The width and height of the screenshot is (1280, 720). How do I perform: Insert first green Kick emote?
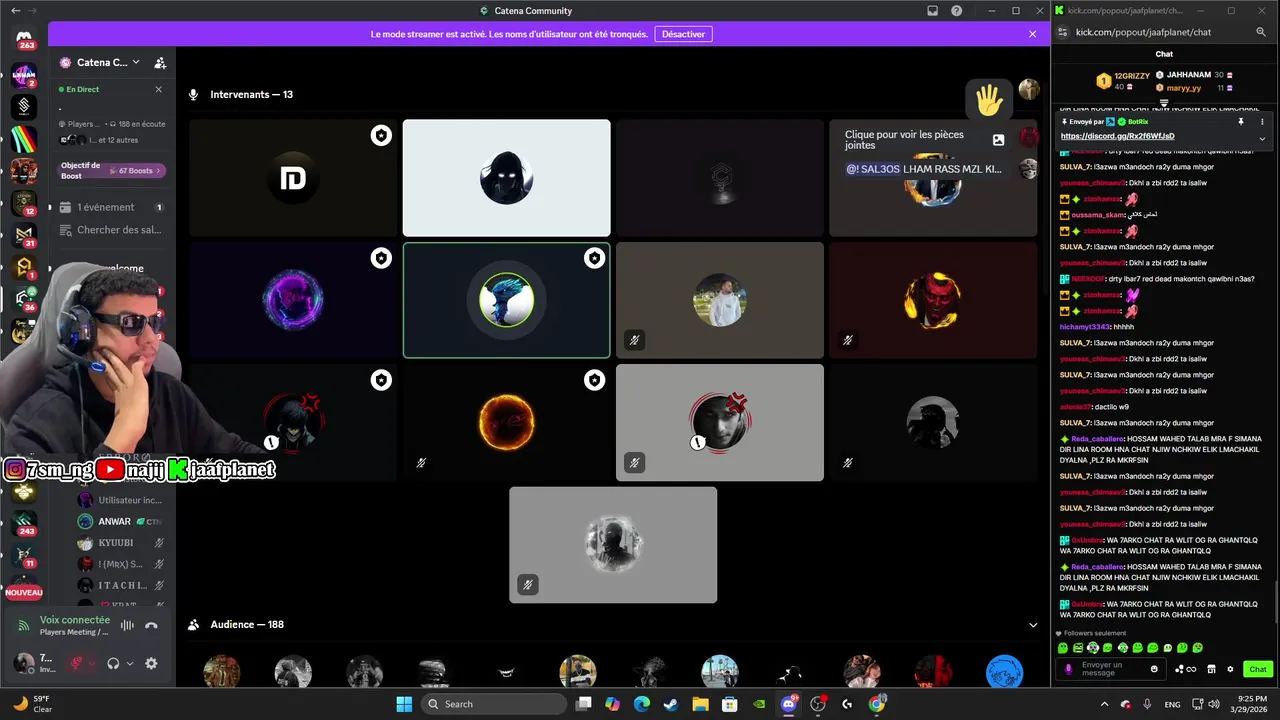click(1062, 648)
